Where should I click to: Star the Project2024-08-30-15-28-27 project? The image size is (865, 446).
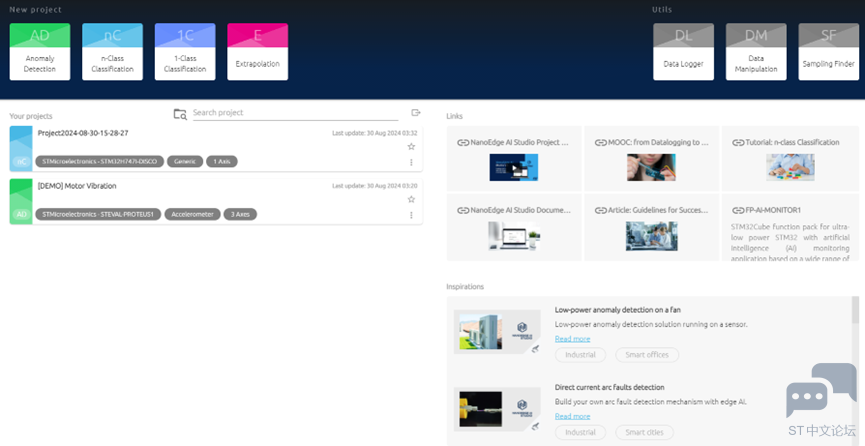coord(411,146)
